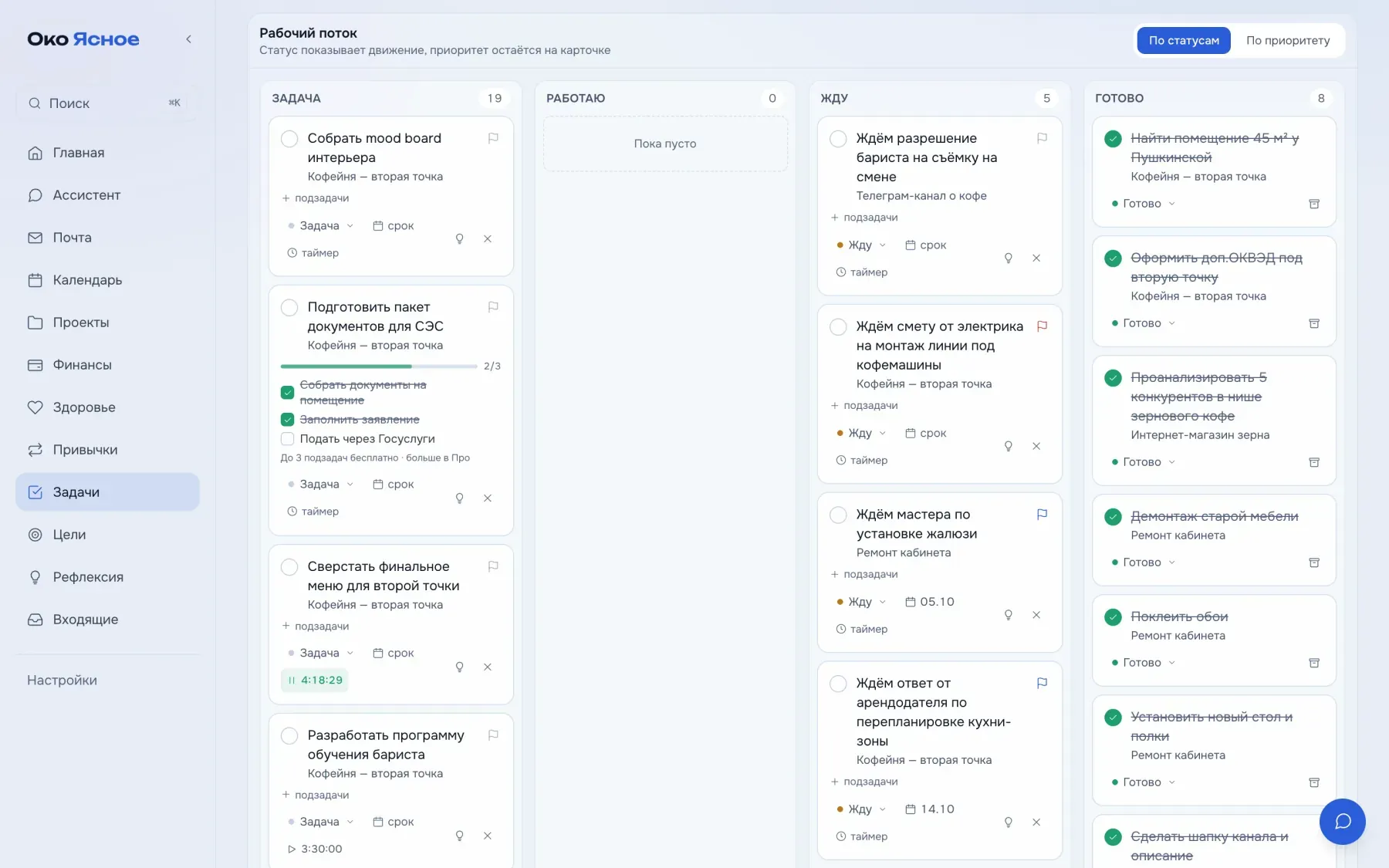Screen dimensions: 1389x868
Task: Open Здоровье section with heart icon
Action: pos(107,407)
